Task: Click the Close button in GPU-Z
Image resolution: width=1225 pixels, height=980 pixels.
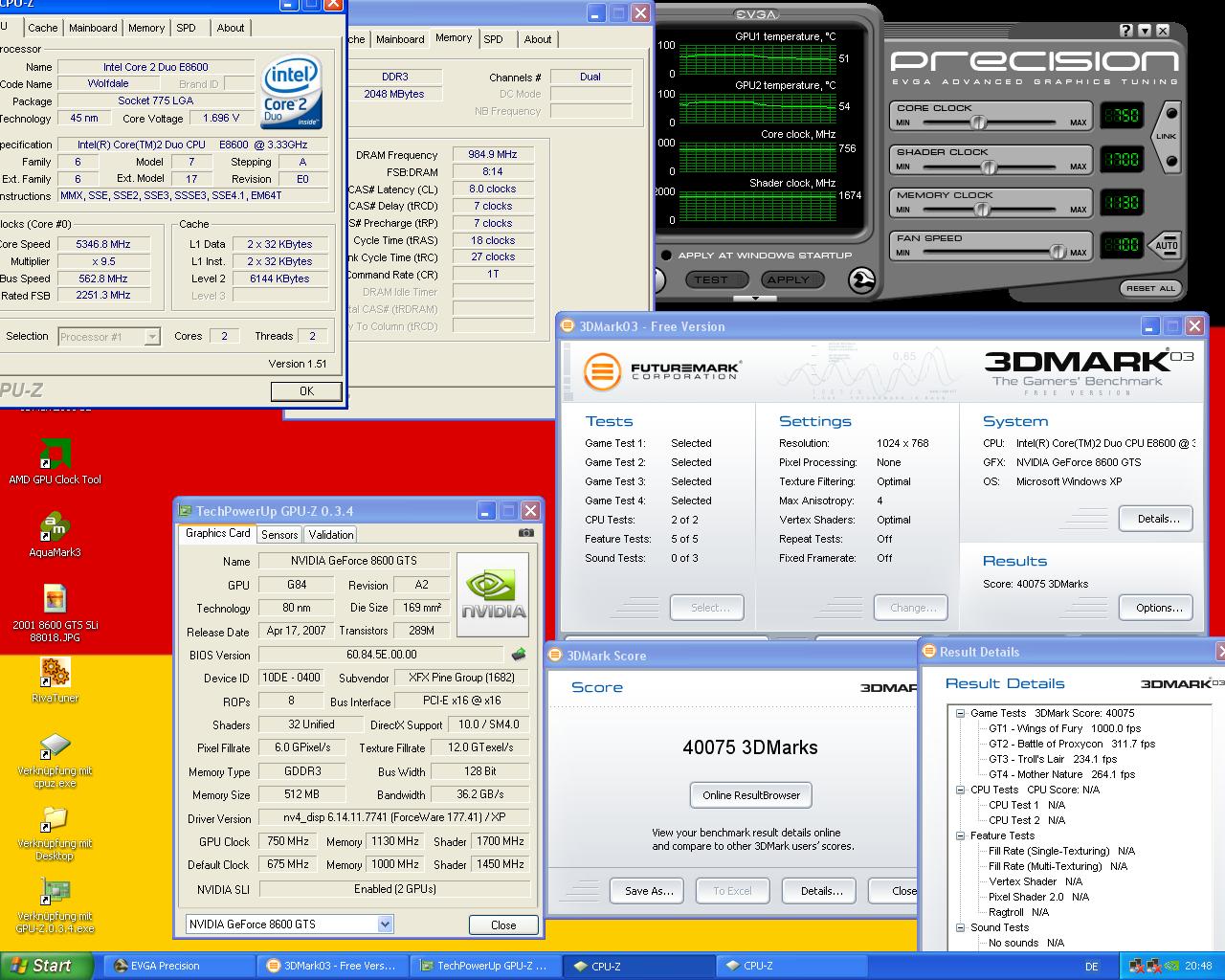Action: point(503,925)
